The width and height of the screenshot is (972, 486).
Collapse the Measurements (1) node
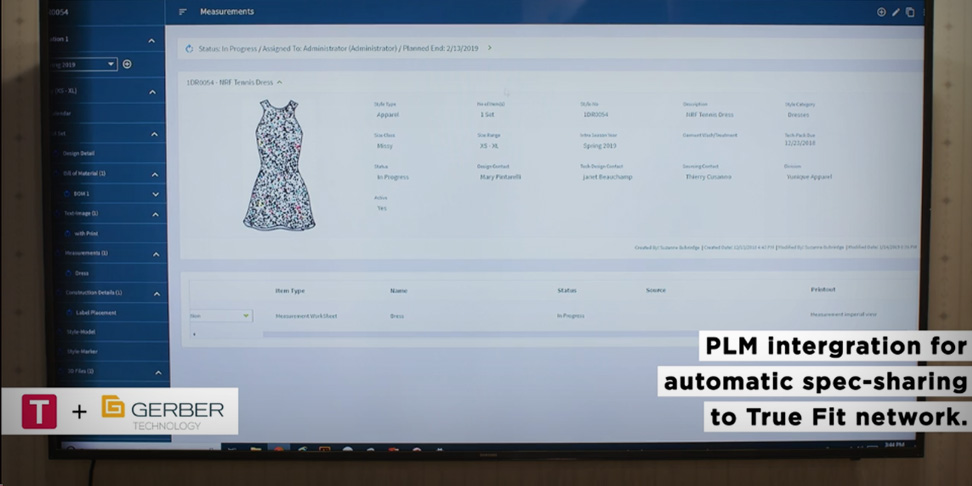pyautogui.click(x=156, y=254)
